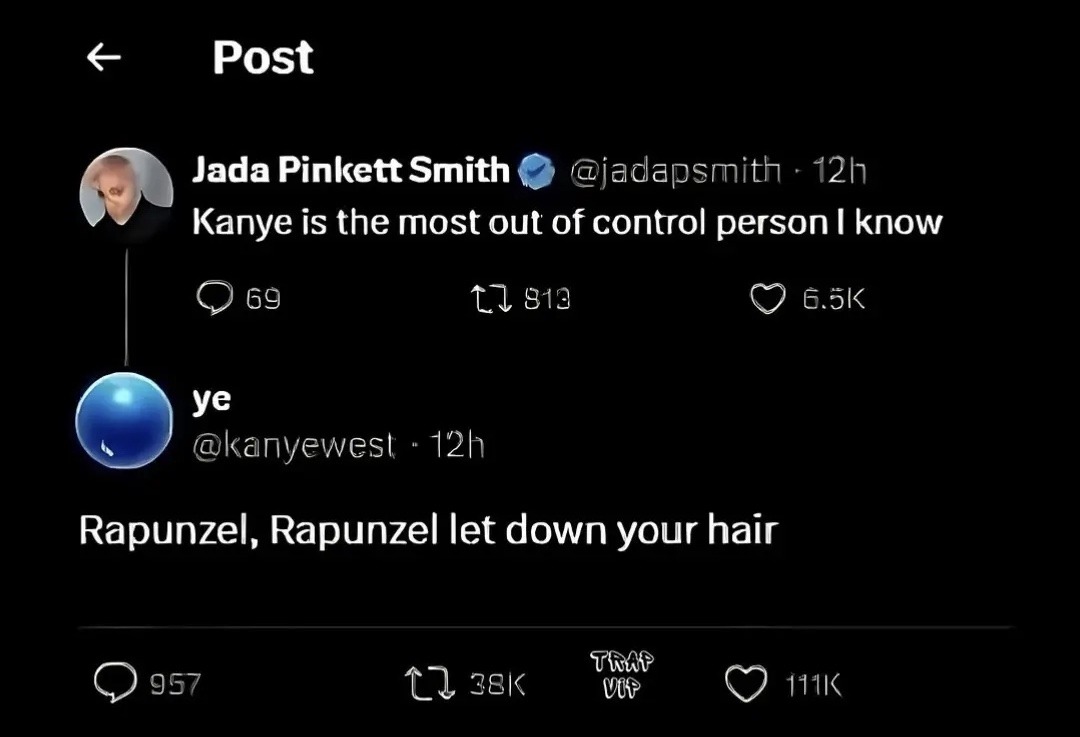Screen dimensions: 1080x737
Task: Open Jada's post about Kanye
Action: click(566, 222)
